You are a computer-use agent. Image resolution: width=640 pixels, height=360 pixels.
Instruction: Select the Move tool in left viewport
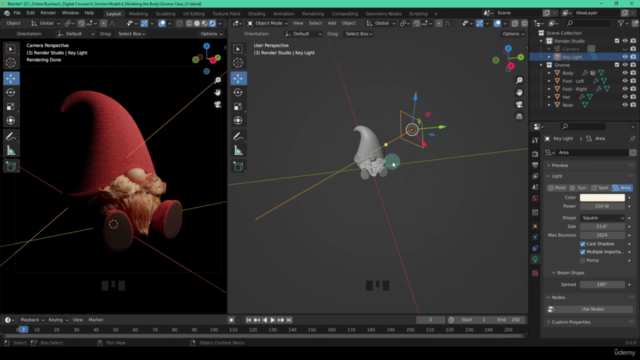11,78
